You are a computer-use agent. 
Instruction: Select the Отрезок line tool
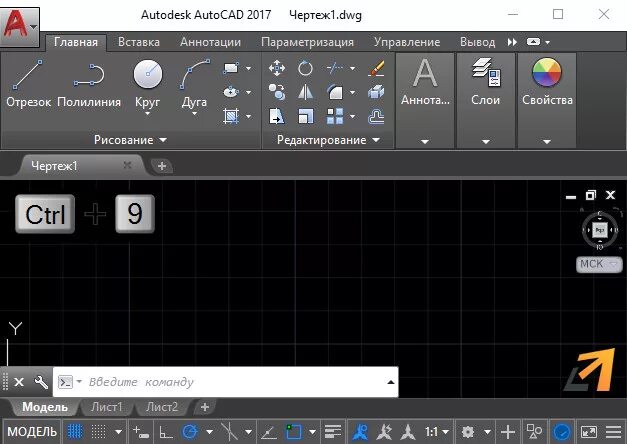click(x=28, y=84)
